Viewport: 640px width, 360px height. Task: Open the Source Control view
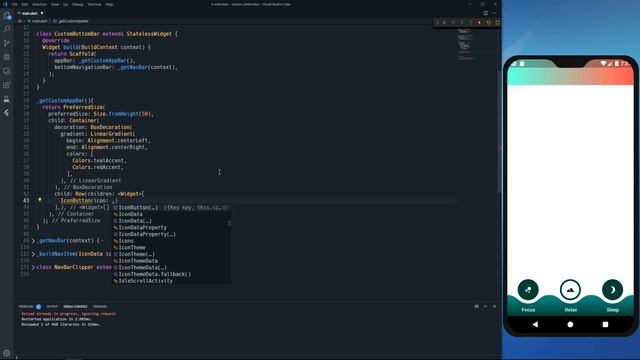(x=7, y=43)
